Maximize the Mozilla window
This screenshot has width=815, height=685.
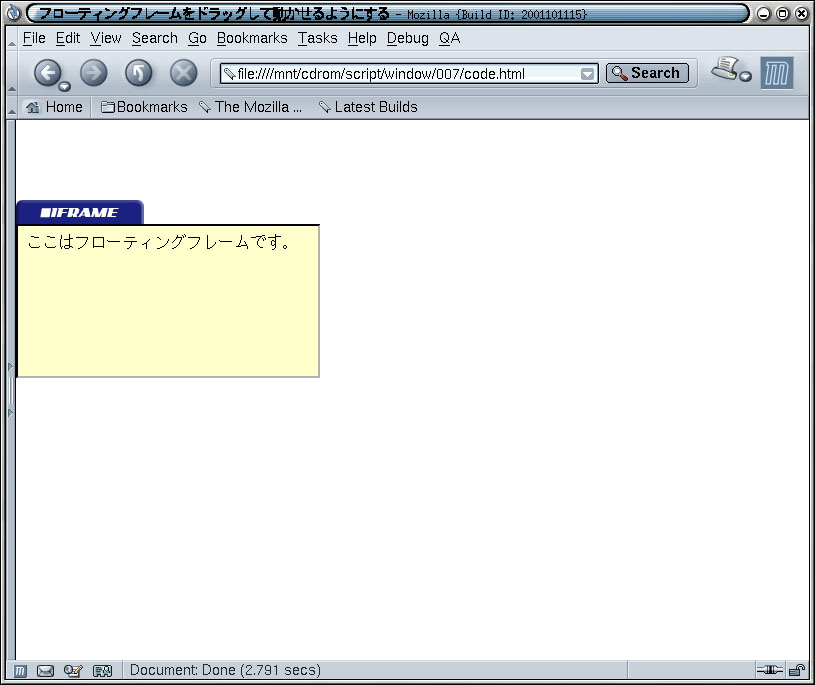coord(782,14)
